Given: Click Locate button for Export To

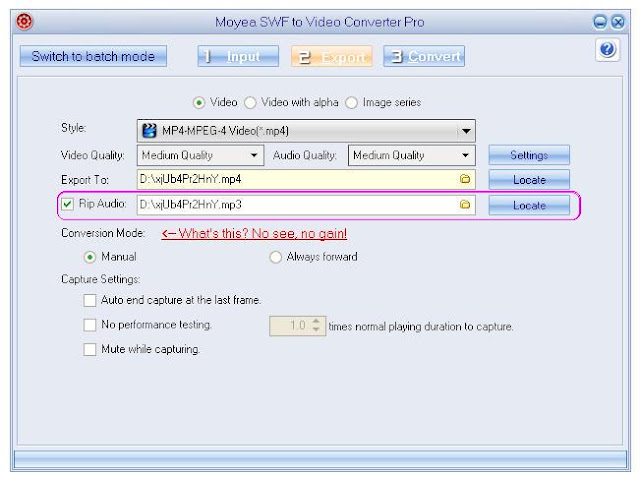Looking at the screenshot, I should click(529, 180).
